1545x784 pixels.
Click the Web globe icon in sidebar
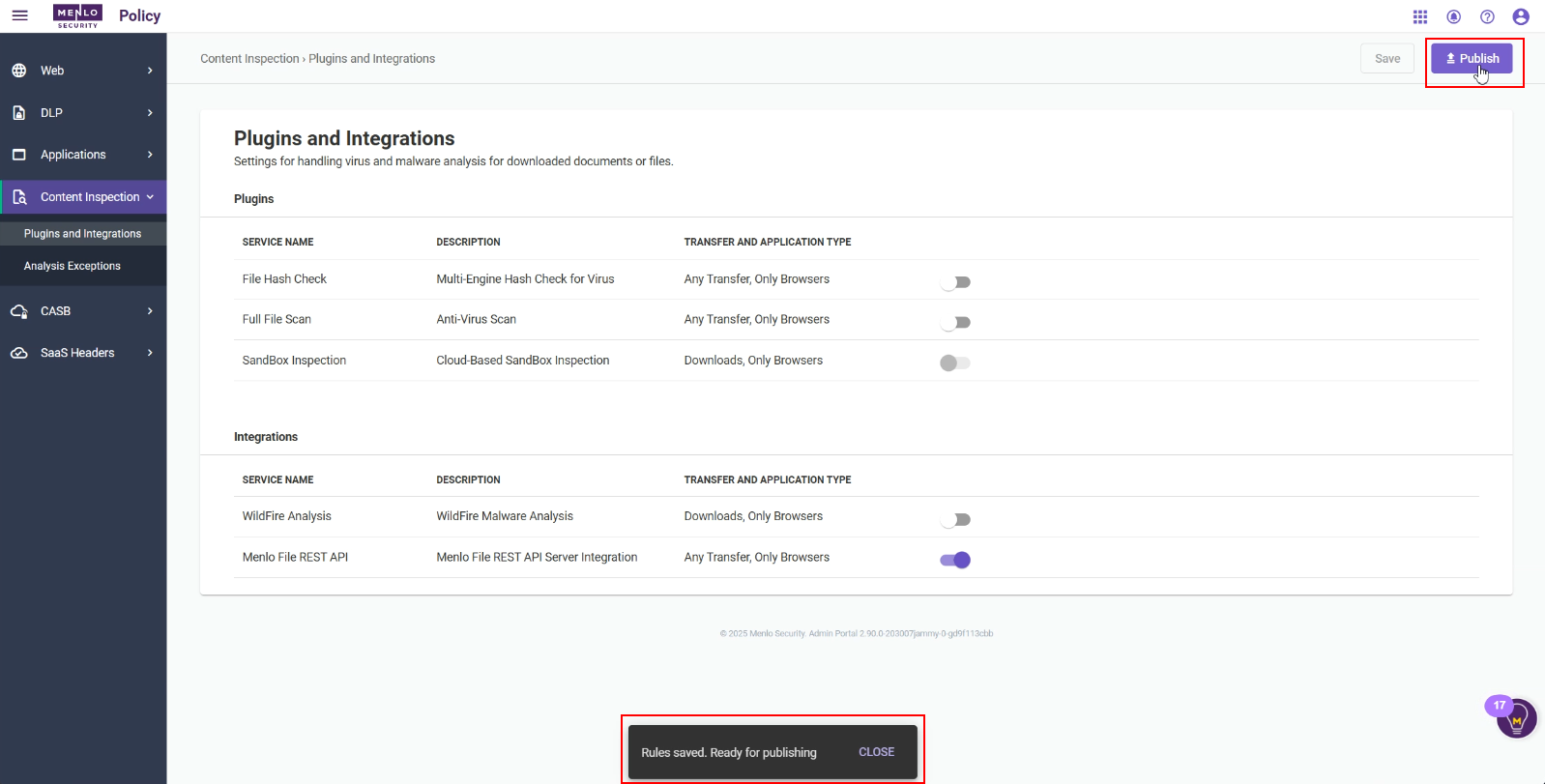19,71
